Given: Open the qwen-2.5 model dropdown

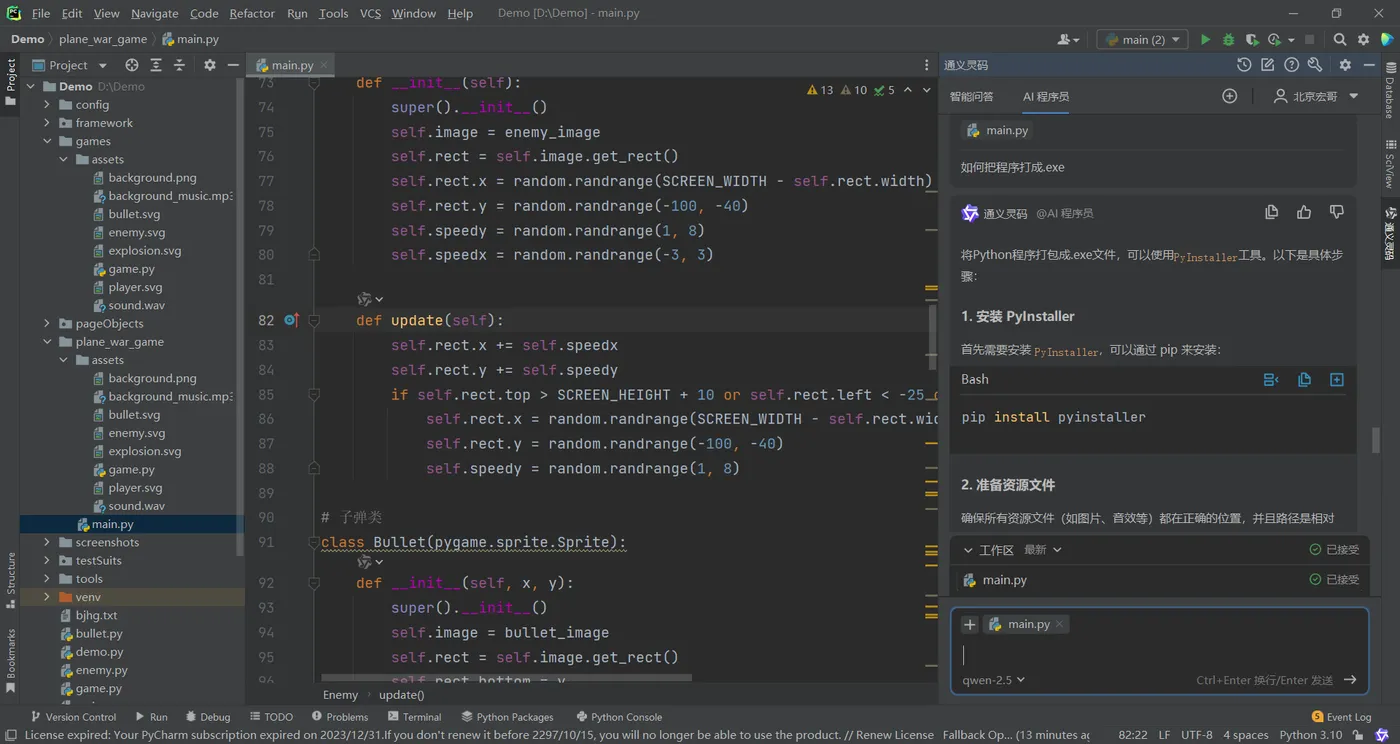Looking at the screenshot, I should tap(993, 680).
